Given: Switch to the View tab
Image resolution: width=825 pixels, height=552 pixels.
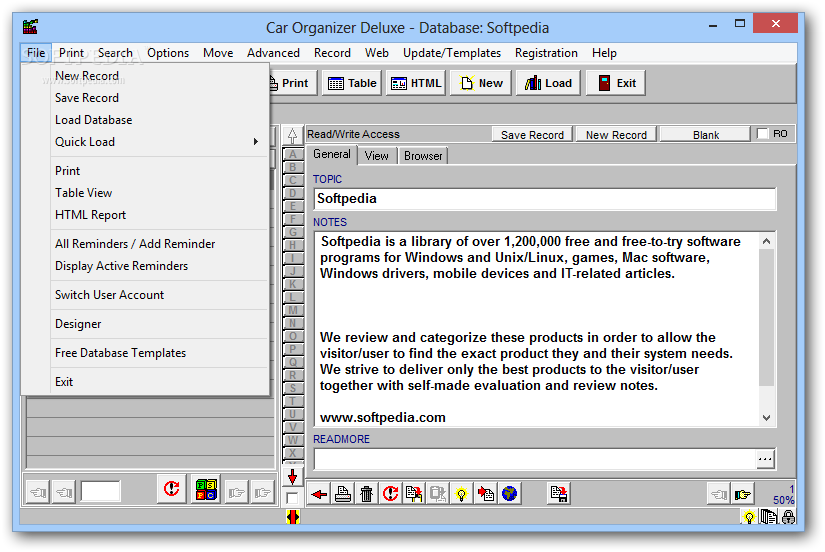Looking at the screenshot, I should [x=376, y=156].
